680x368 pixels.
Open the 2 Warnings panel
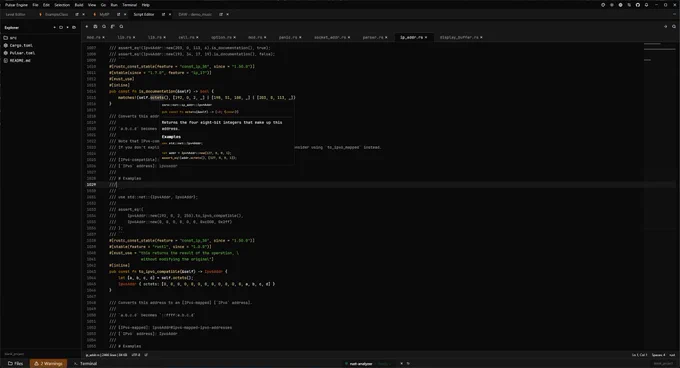(48, 364)
